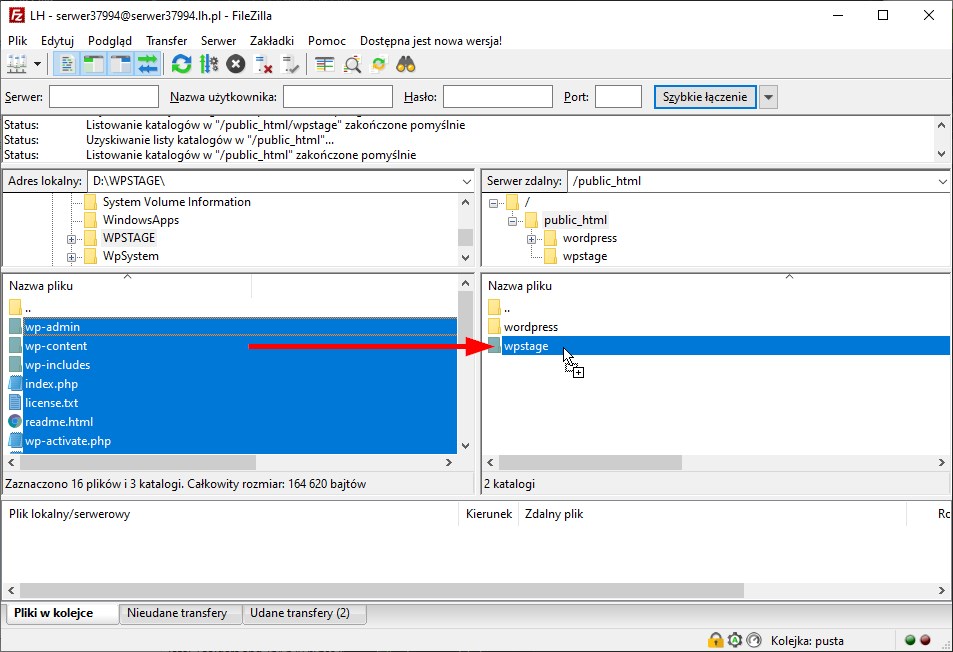The image size is (953, 652).
Task: Open the directory listing filters icon
Action: pyautogui.click(x=324, y=64)
